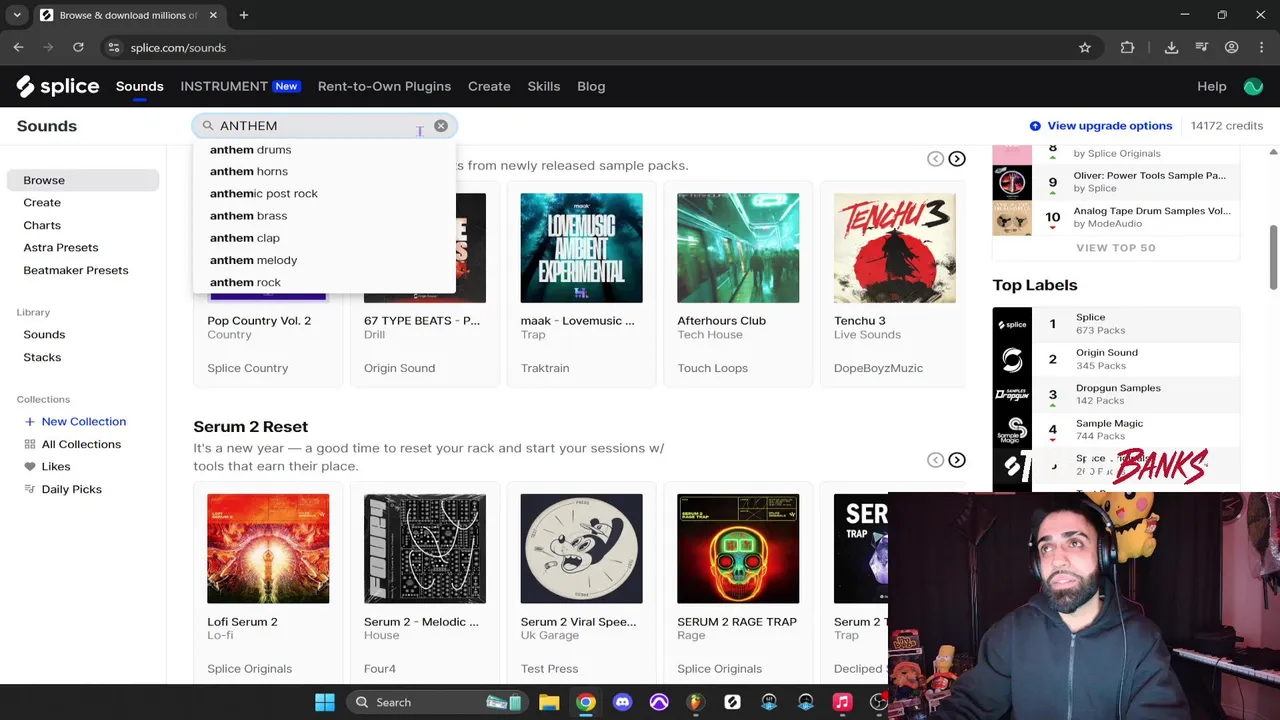Click the Windows taskbar Search box
This screenshot has height=720, width=1280.
coord(435,702)
